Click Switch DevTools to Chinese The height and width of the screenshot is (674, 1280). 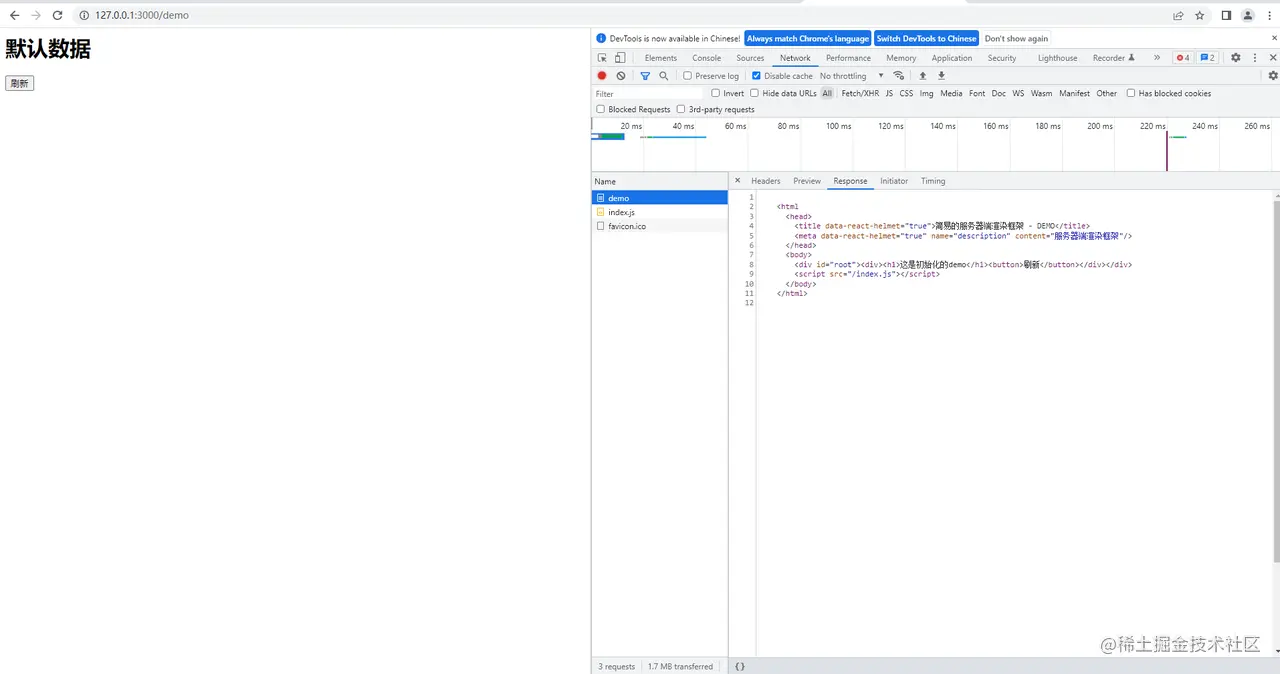[x=926, y=38]
